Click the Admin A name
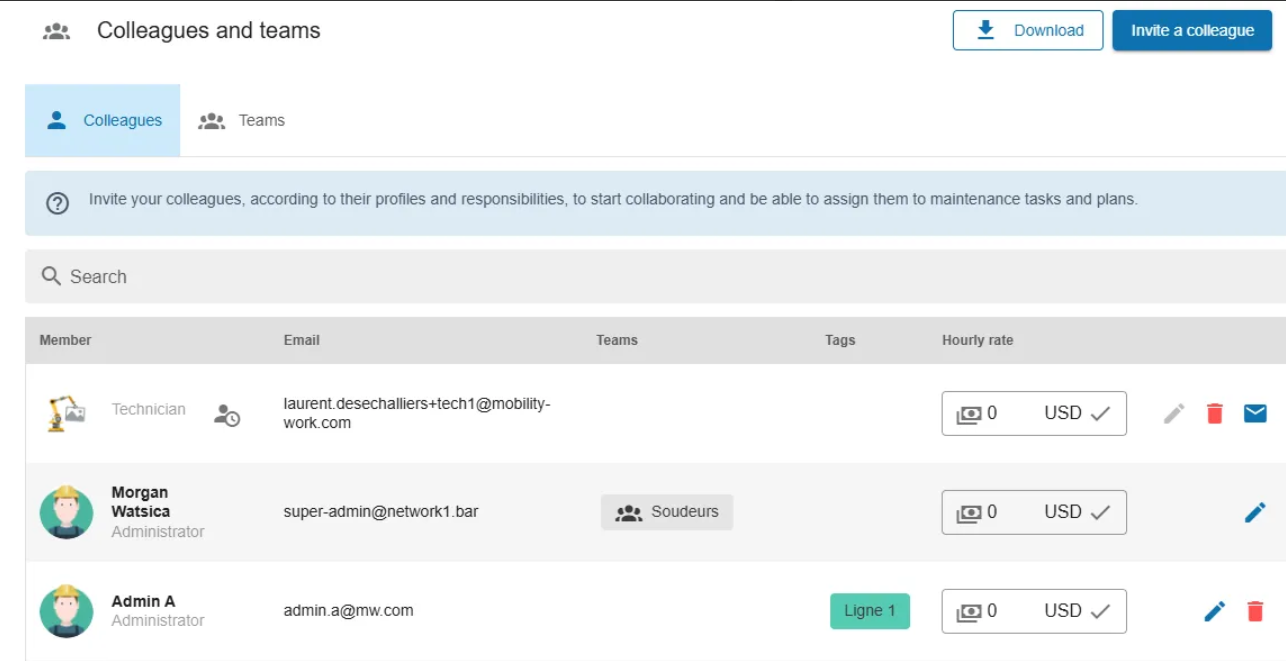Viewport: 1286px width, 661px height. point(143,601)
